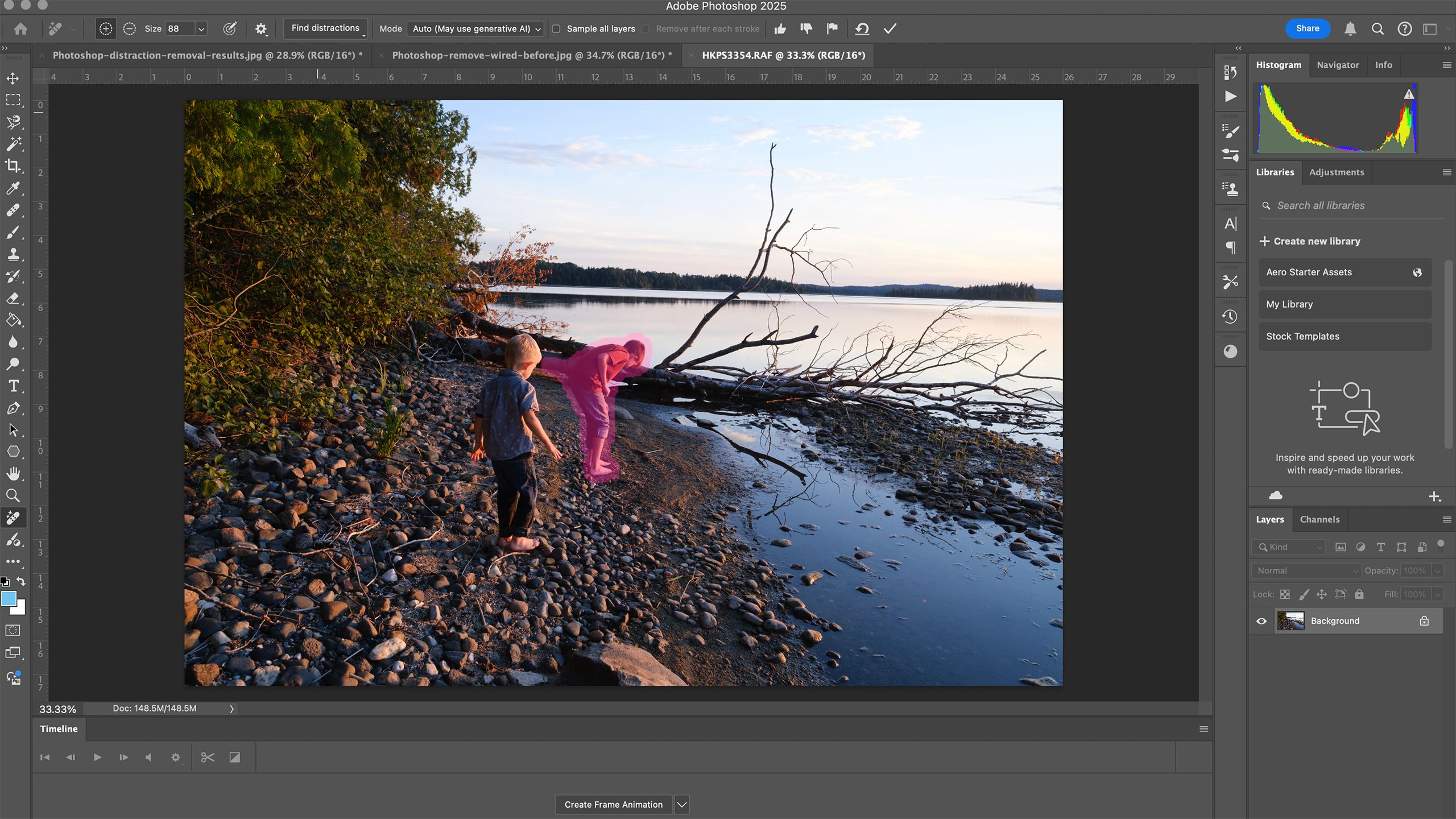This screenshot has height=819, width=1456.
Task: Select the Type tool
Action: click(13, 385)
